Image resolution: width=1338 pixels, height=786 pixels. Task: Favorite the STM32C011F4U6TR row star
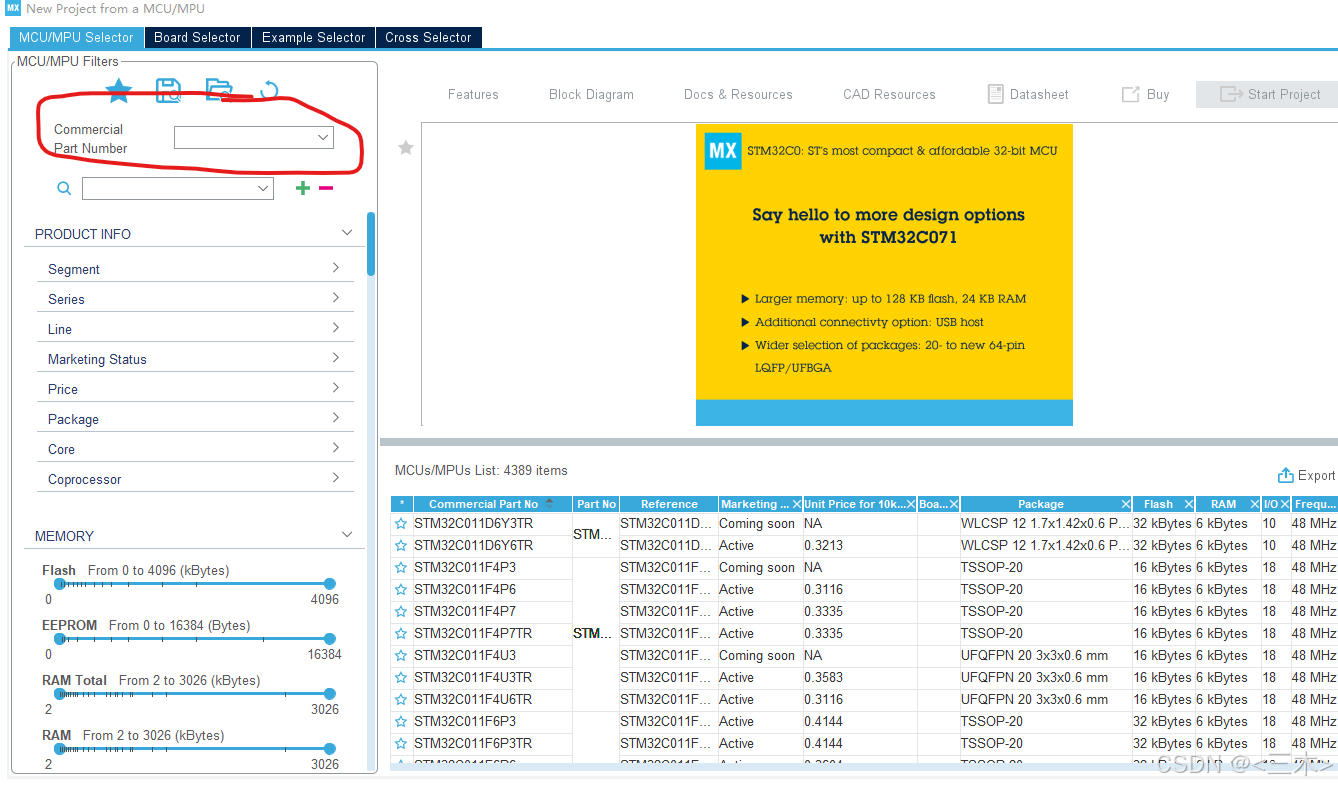click(x=401, y=699)
